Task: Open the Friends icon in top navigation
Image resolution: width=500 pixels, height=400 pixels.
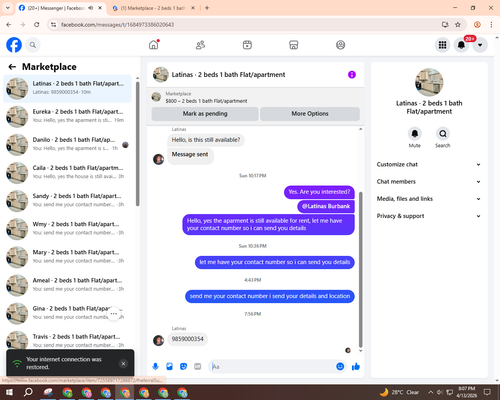Action: point(200,45)
